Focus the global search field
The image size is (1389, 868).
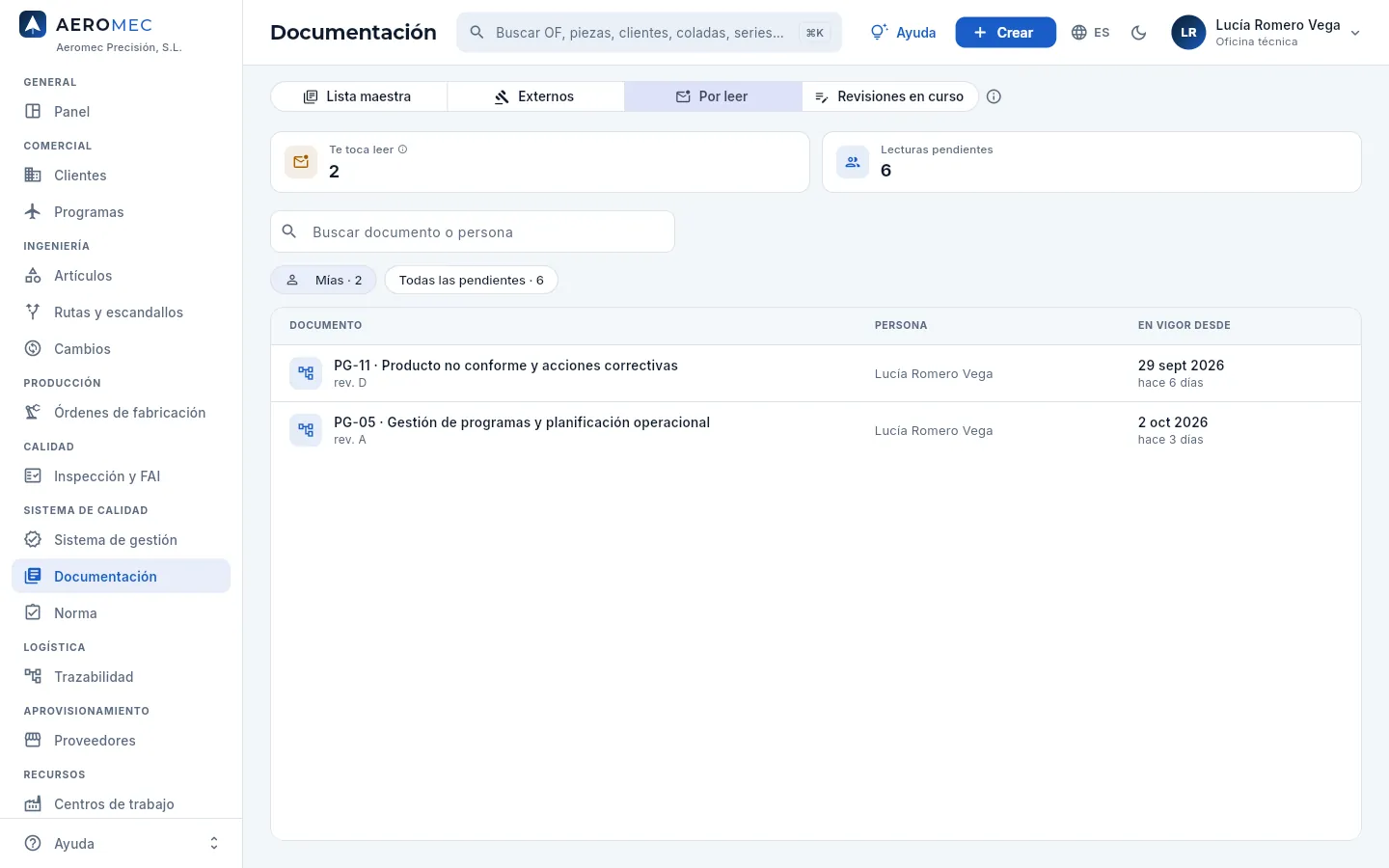click(648, 33)
